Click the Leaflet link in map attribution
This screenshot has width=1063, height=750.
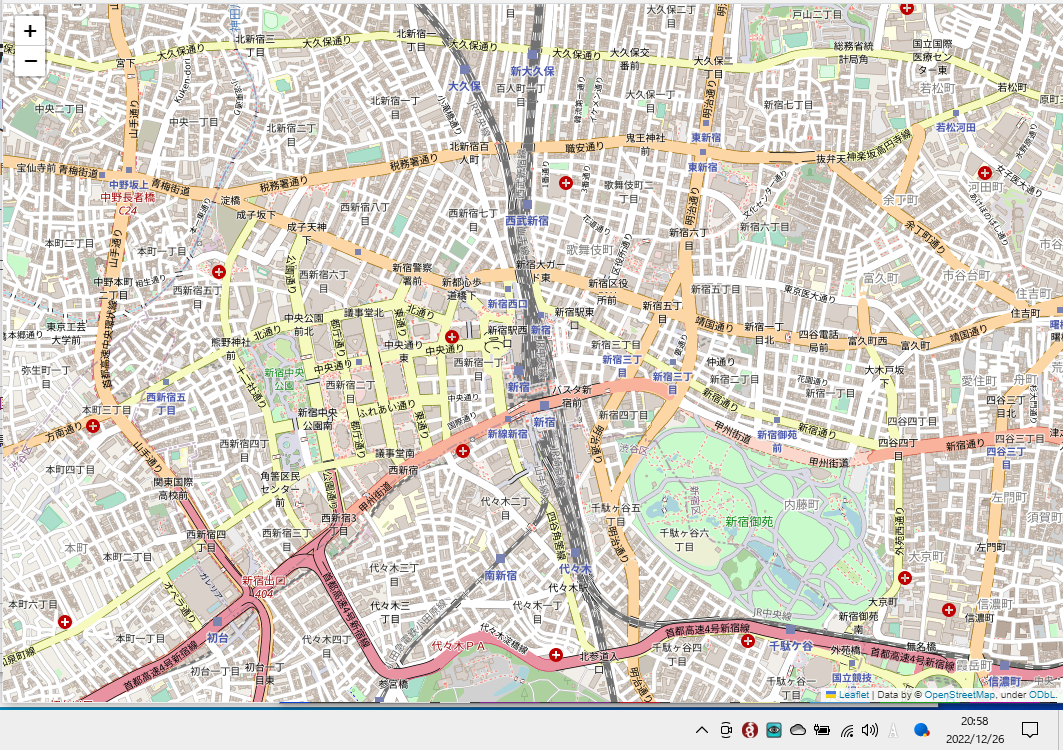pyautogui.click(x=853, y=694)
